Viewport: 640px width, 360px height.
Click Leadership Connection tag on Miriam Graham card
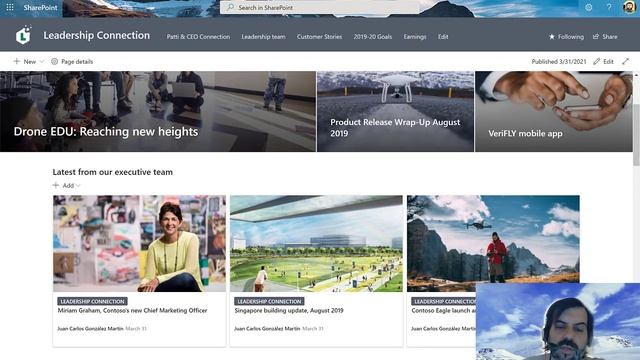pyautogui.click(x=92, y=301)
